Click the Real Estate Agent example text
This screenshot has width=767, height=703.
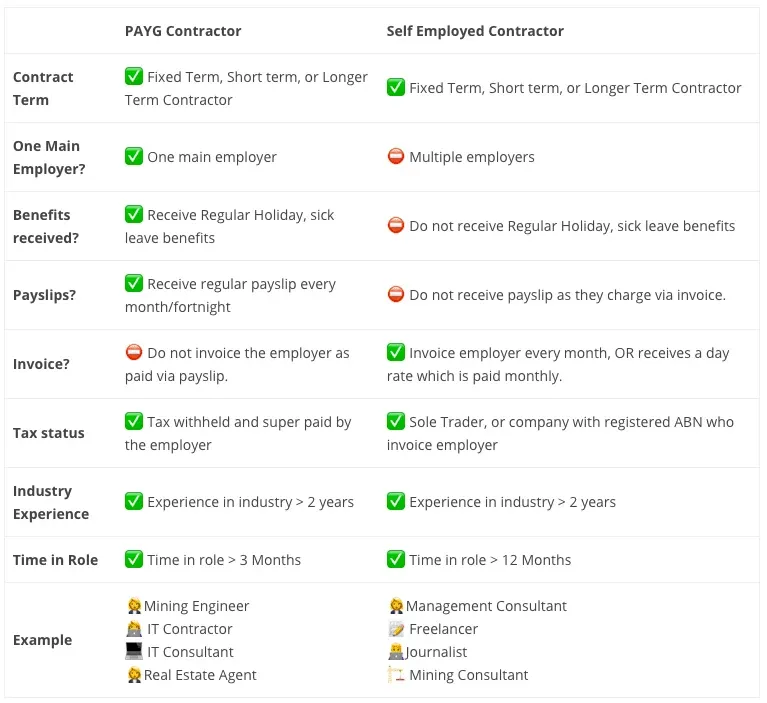200,675
